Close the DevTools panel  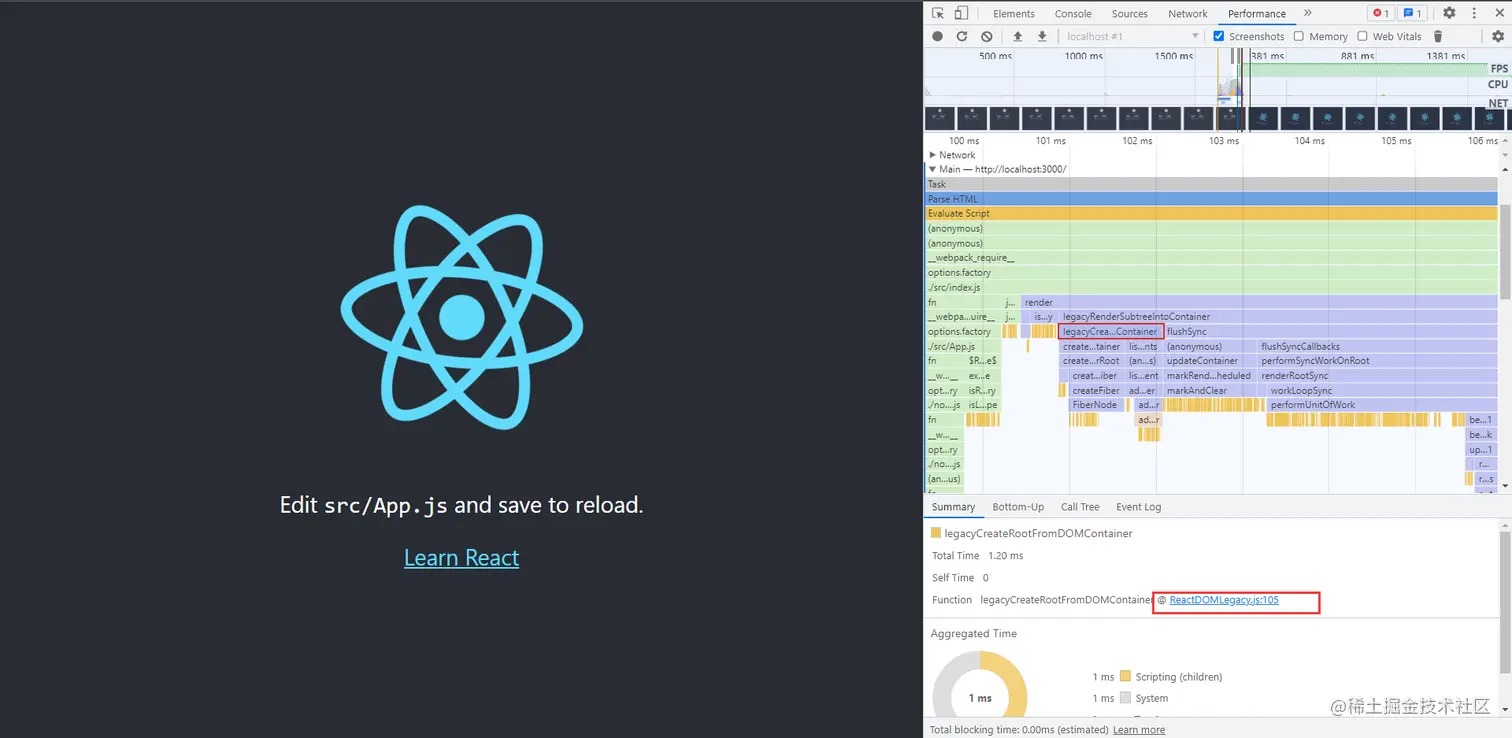coord(1499,13)
